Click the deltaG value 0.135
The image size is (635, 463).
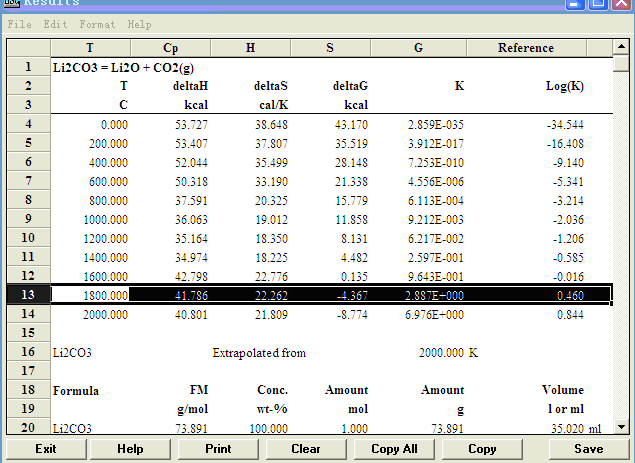click(354, 277)
